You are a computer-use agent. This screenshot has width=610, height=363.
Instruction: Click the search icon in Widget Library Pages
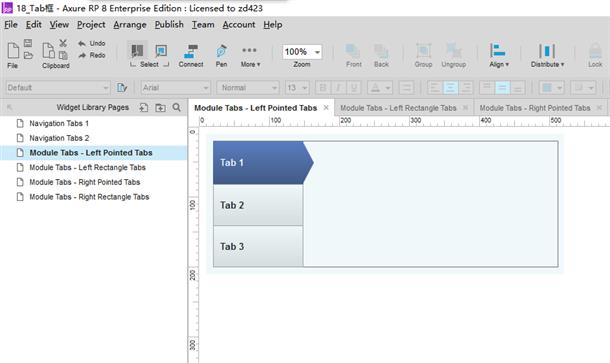pyautogui.click(x=177, y=107)
